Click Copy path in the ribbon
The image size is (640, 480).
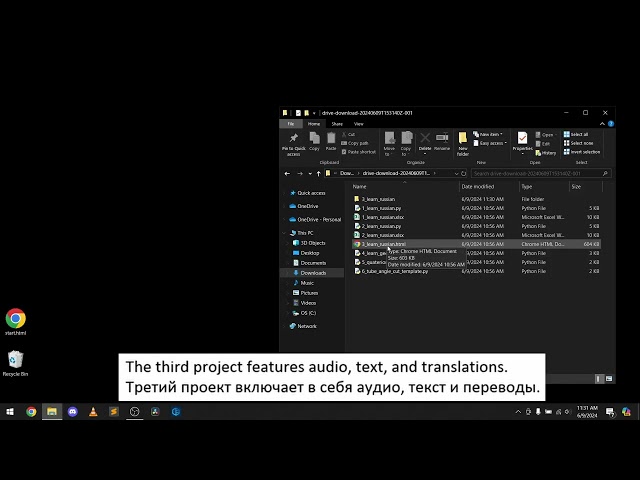pyautogui.click(x=355, y=143)
